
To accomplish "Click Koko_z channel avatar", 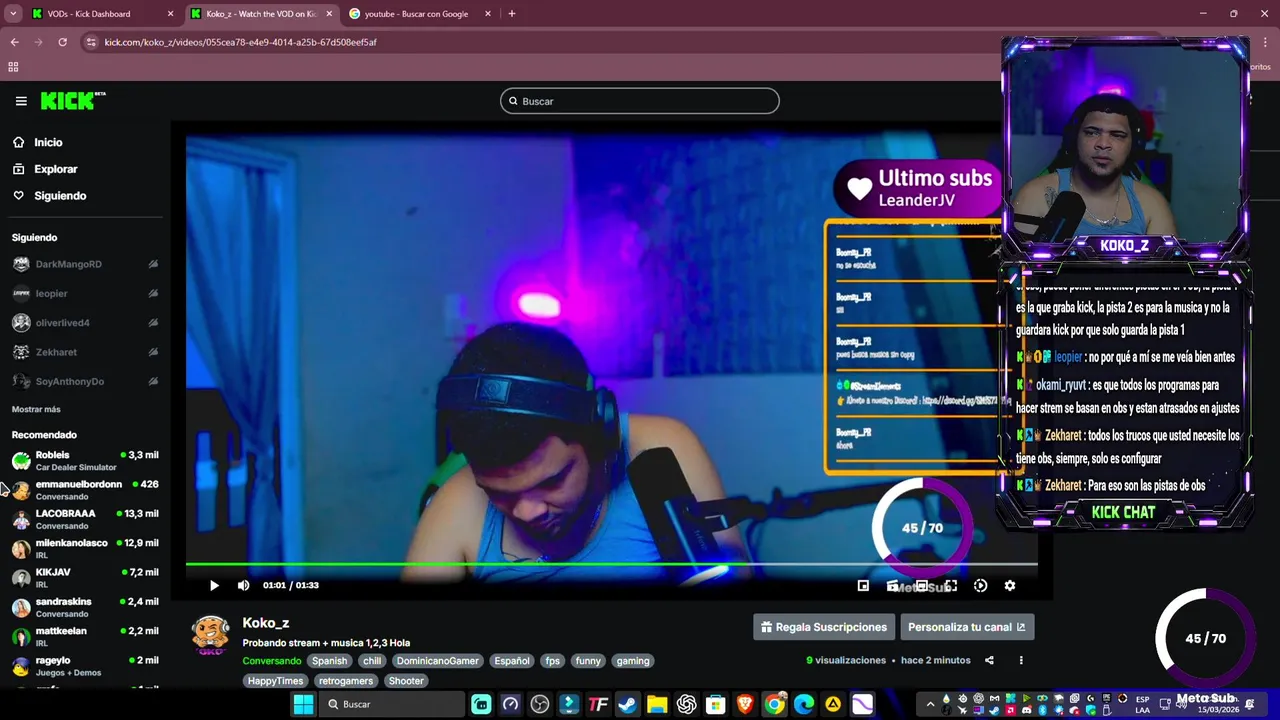I will click(x=210, y=635).
